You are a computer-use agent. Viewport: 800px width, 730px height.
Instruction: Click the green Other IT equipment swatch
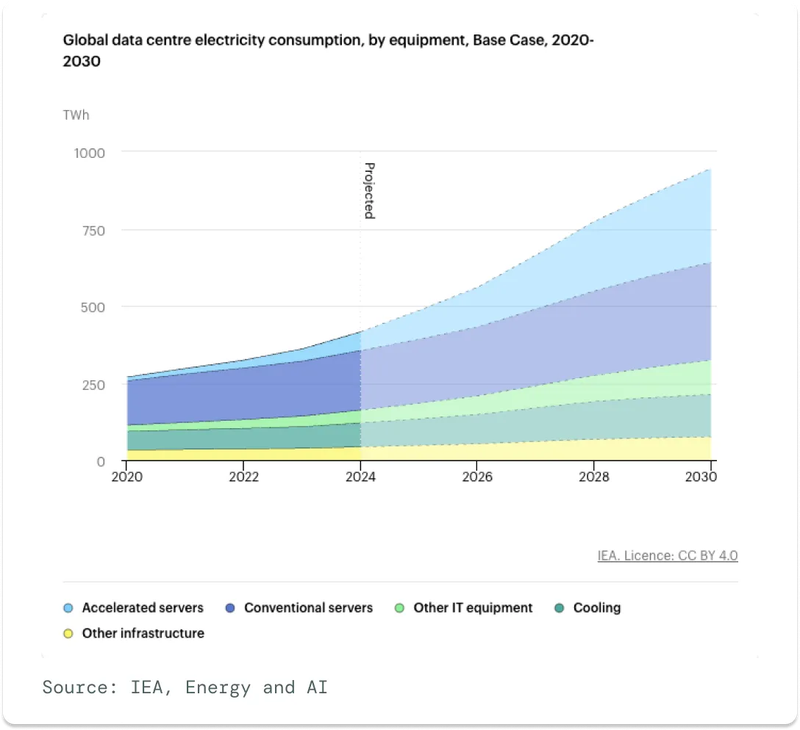click(399, 608)
